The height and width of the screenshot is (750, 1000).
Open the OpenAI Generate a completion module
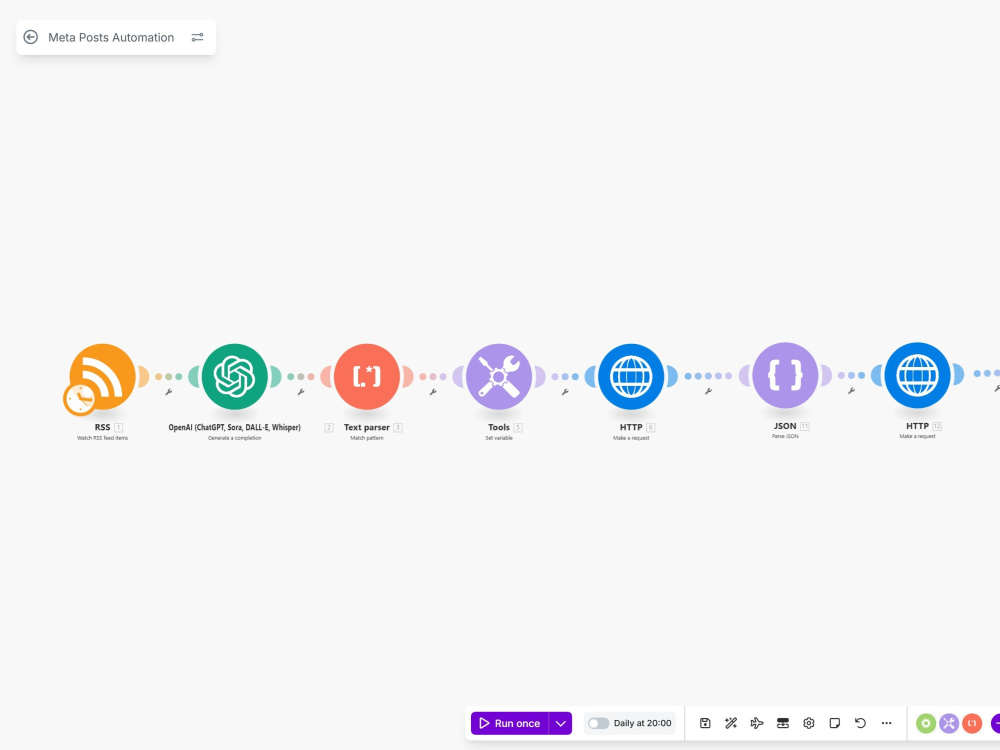pyautogui.click(x=234, y=376)
